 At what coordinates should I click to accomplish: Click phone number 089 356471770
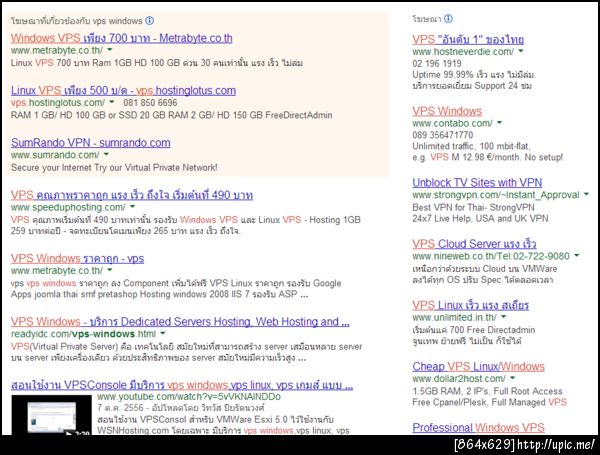pos(443,135)
